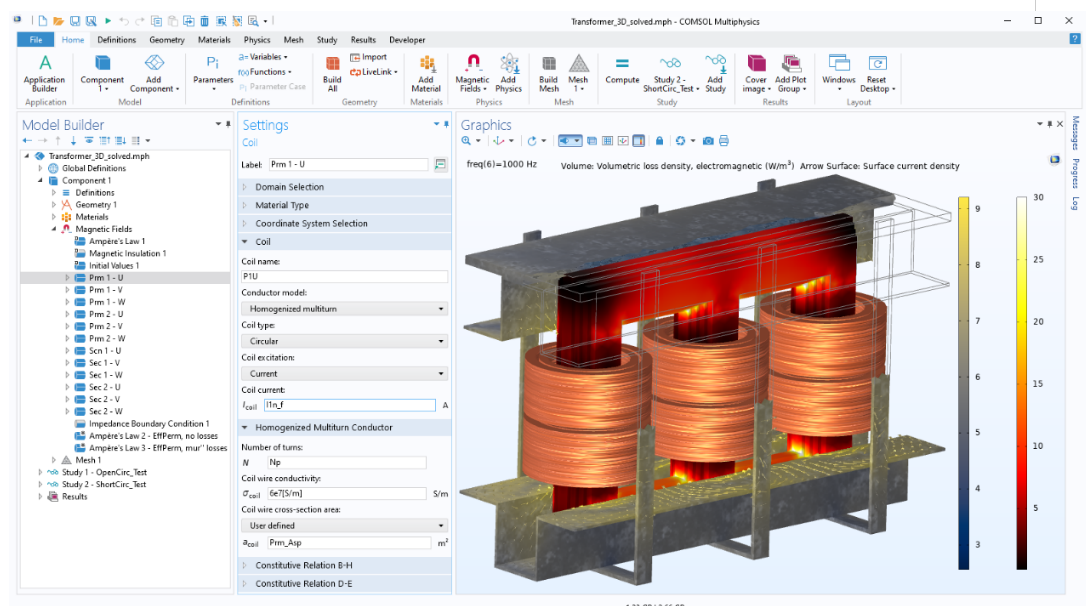The image size is (1086, 606).
Task: Open the Functions menu button
Action: click(265, 72)
